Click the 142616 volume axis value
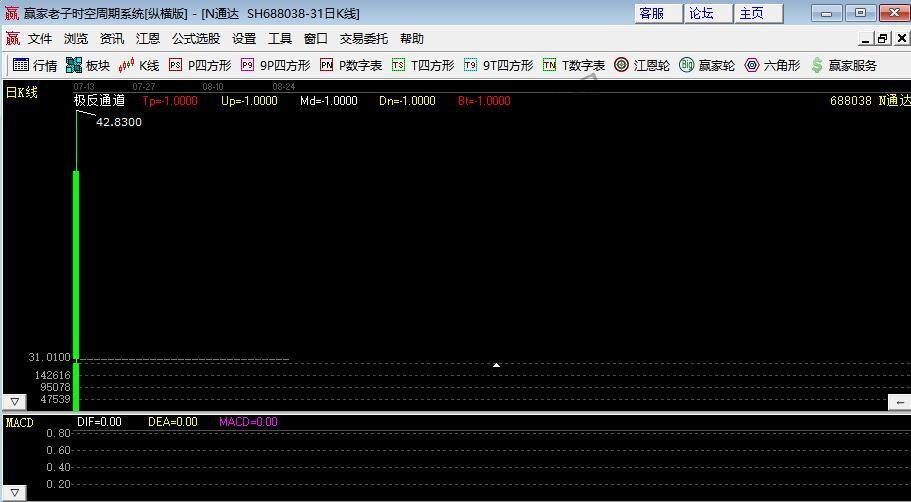Screen dimensions: 911x502 (x=52, y=375)
